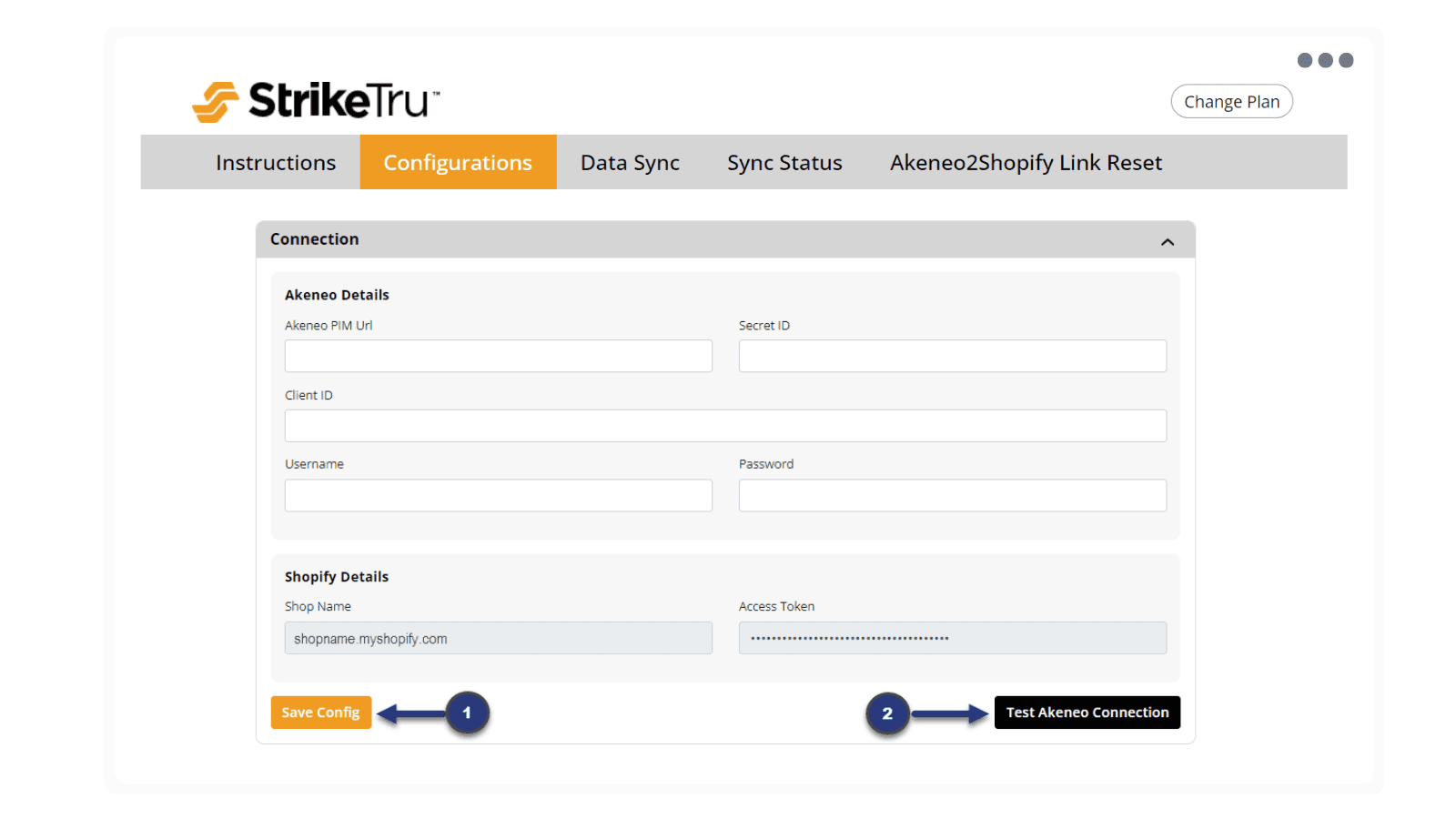Image resolution: width=1456 pixels, height=819 pixels.
Task: Click the Change Plan button
Action: coord(1231,101)
